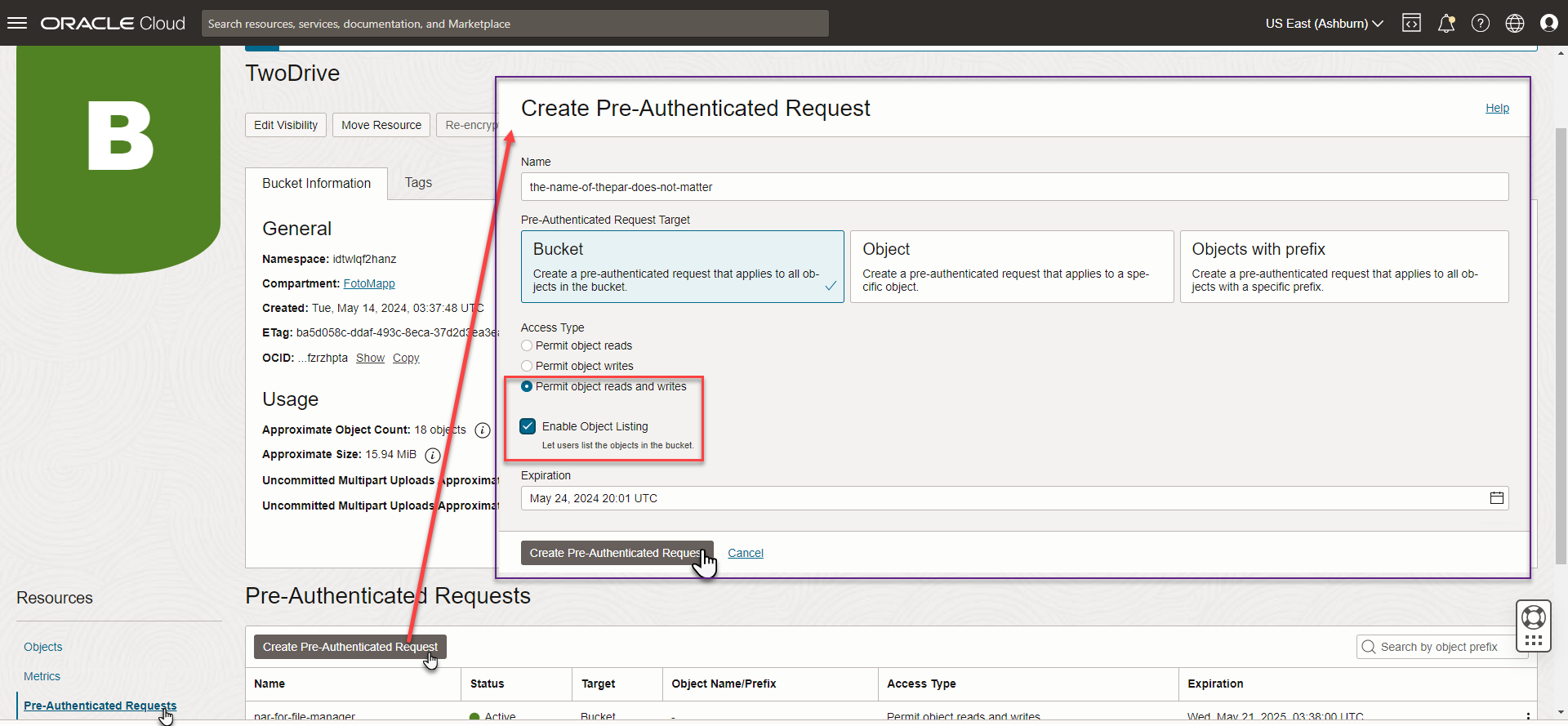This screenshot has width=1568, height=726.
Task: Click the Move Resource button
Action: pos(381,125)
